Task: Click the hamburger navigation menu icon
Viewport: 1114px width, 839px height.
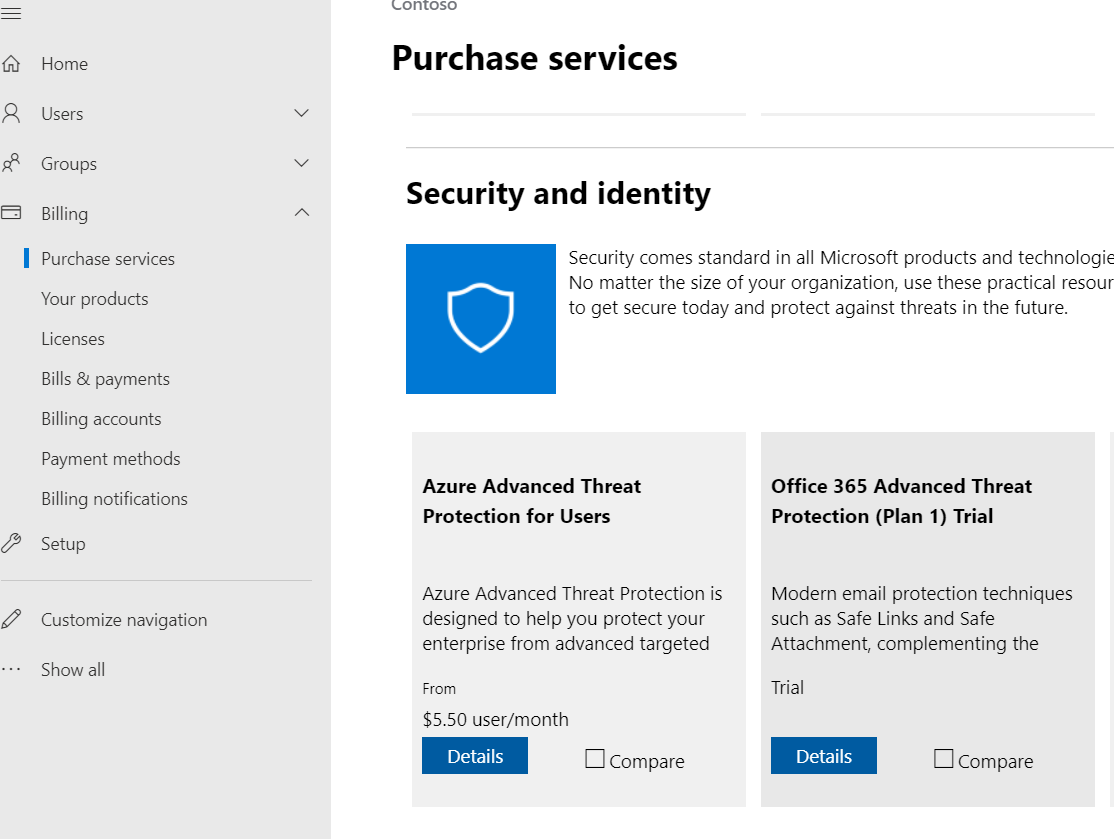Action: coord(12,13)
